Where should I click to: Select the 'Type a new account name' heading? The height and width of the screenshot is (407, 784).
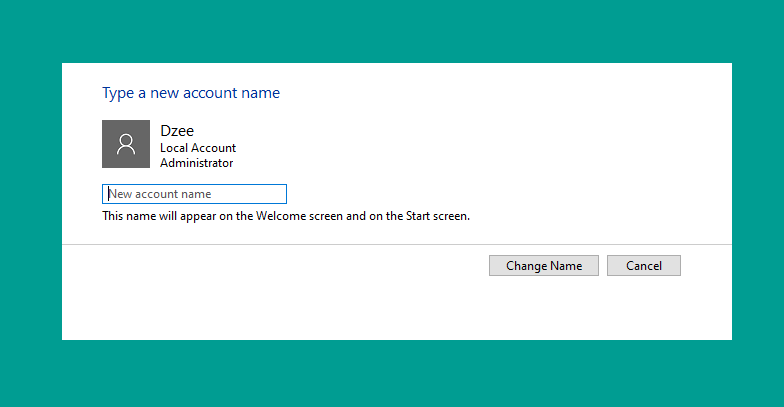(191, 93)
